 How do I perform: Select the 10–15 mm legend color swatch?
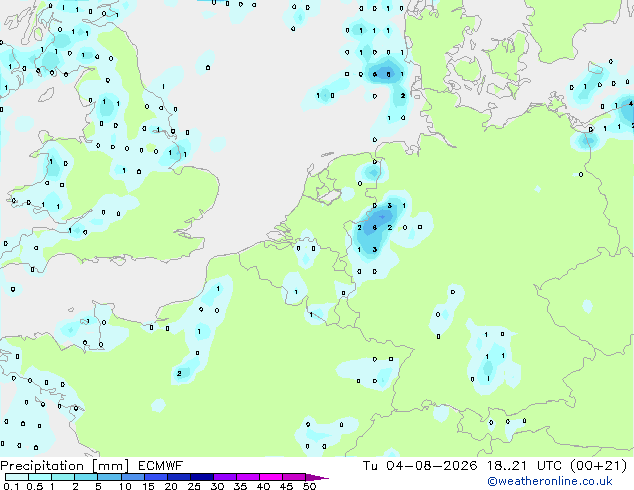(133, 477)
